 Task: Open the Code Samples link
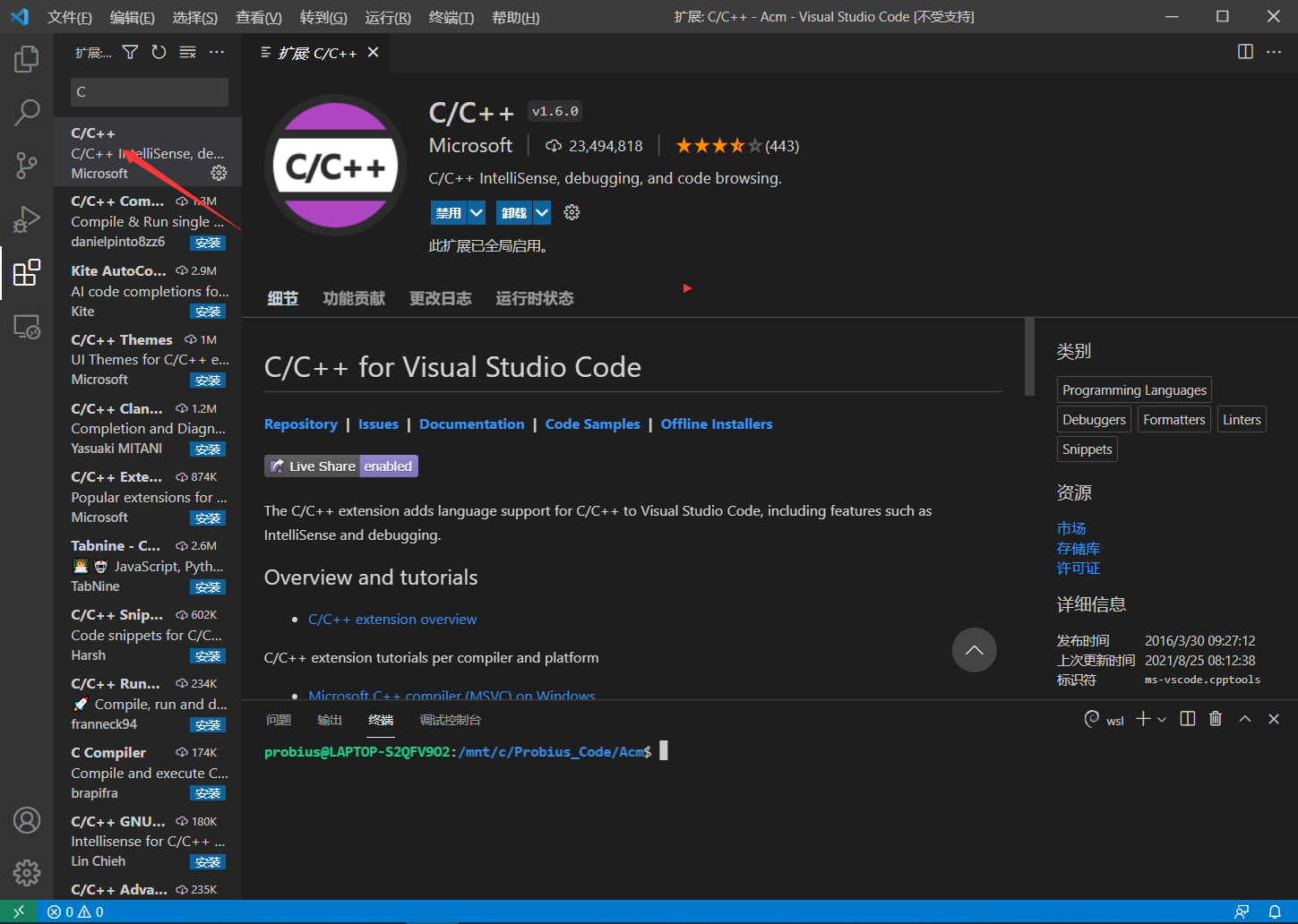[x=593, y=424]
